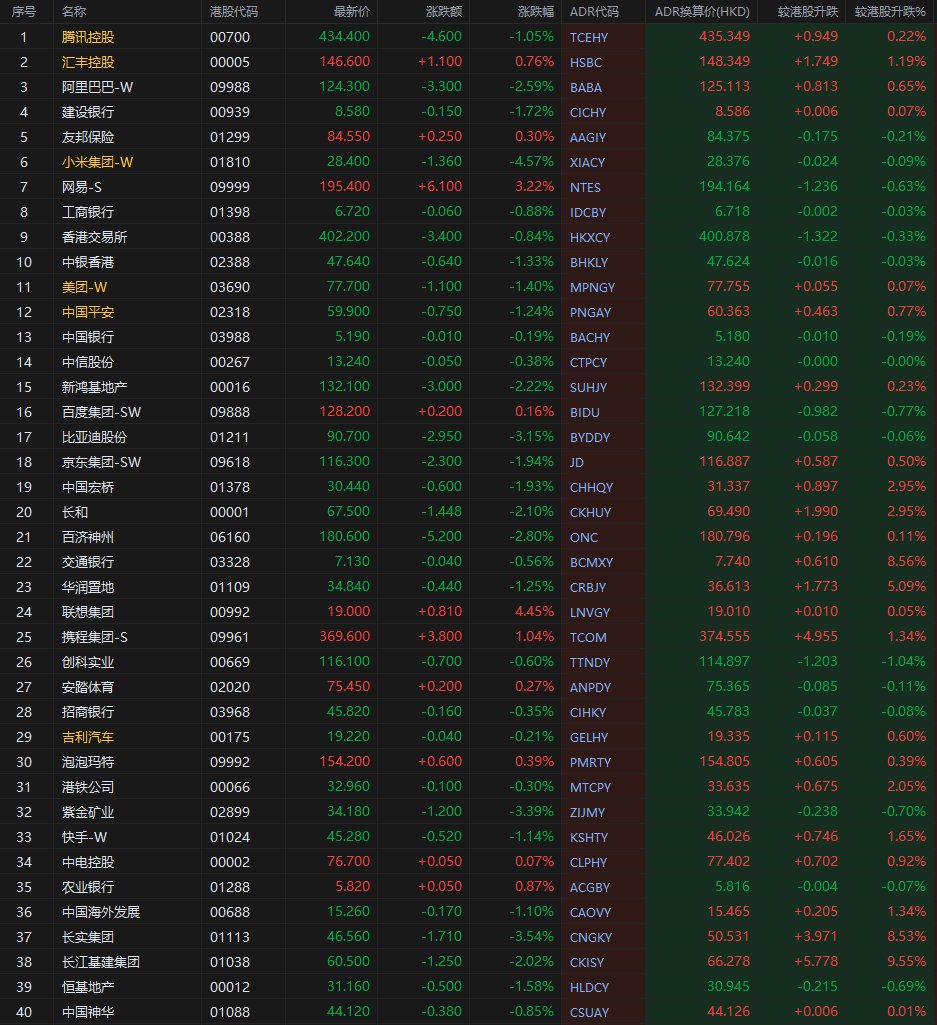This screenshot has height=1025, width=937.
Task: Select 中银香港 stock name
Action: (x=88, y=262)
